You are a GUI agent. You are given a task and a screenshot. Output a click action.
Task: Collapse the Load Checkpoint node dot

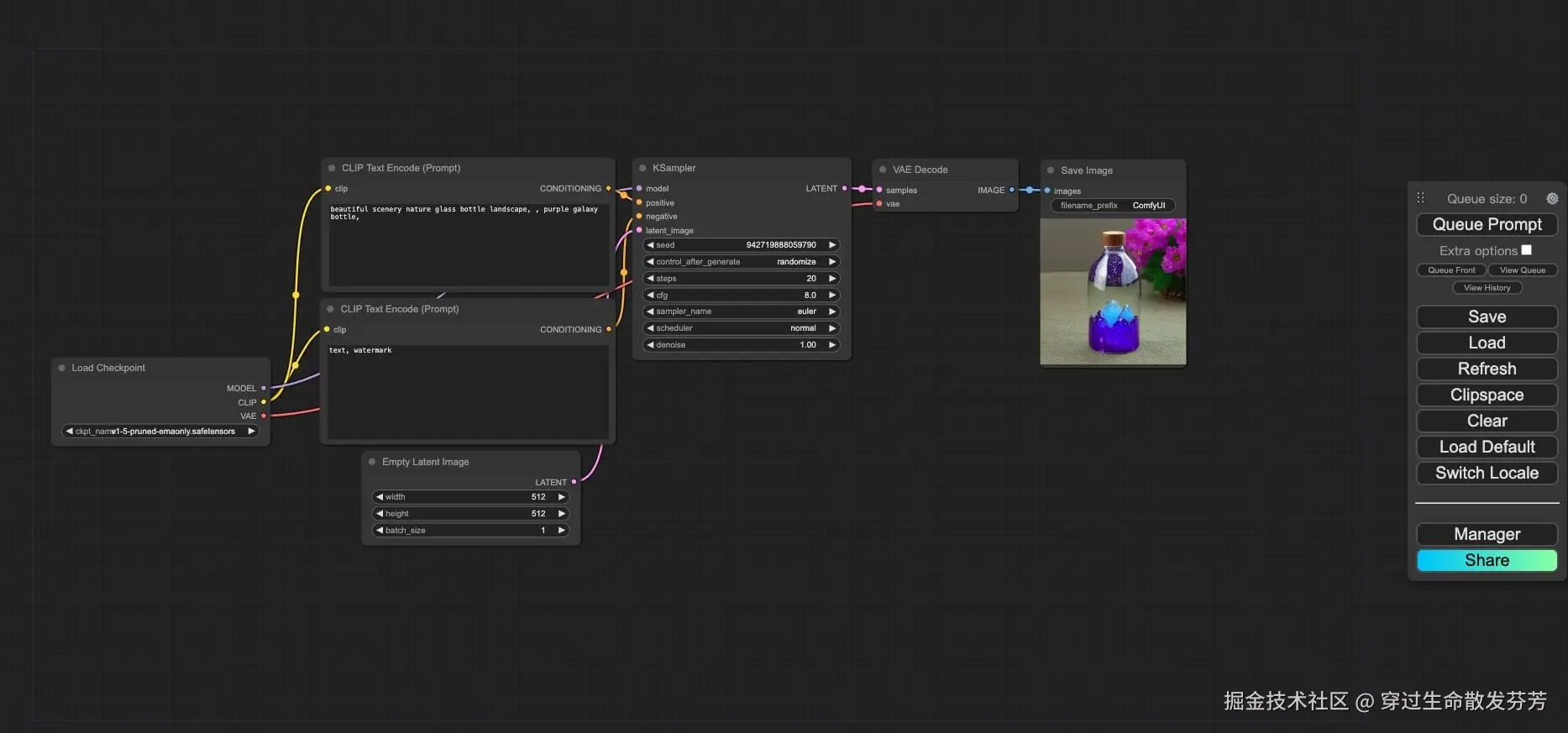tap(62, 368)
